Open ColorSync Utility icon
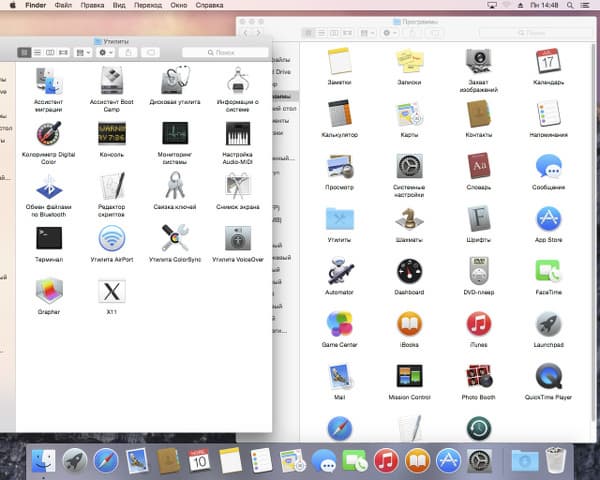This screenshot has width=600, height=480. (x=175, y=238)
